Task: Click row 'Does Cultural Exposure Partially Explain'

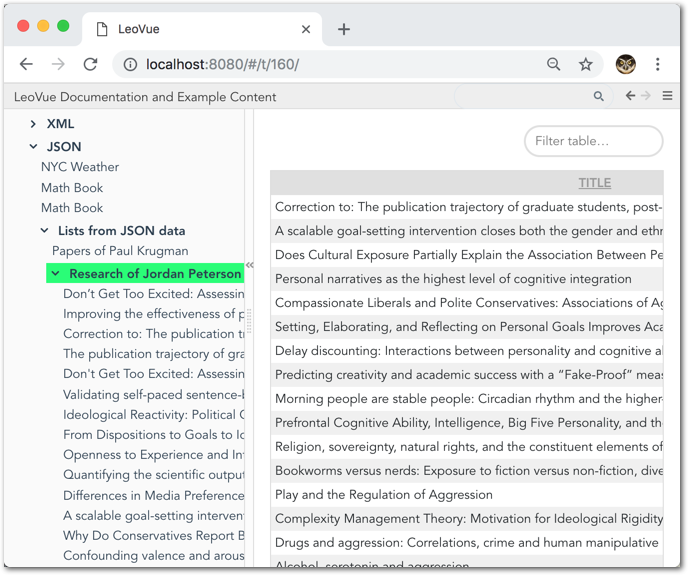Action: tap(467, 255)
